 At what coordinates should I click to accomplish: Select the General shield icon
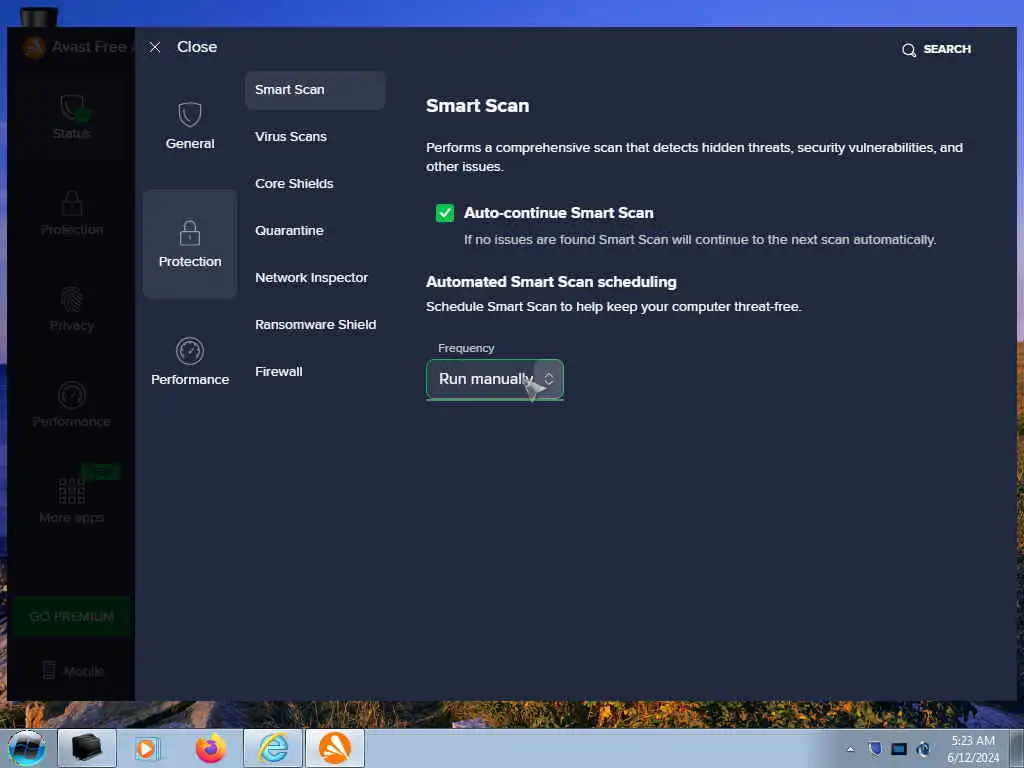point(190,114)
